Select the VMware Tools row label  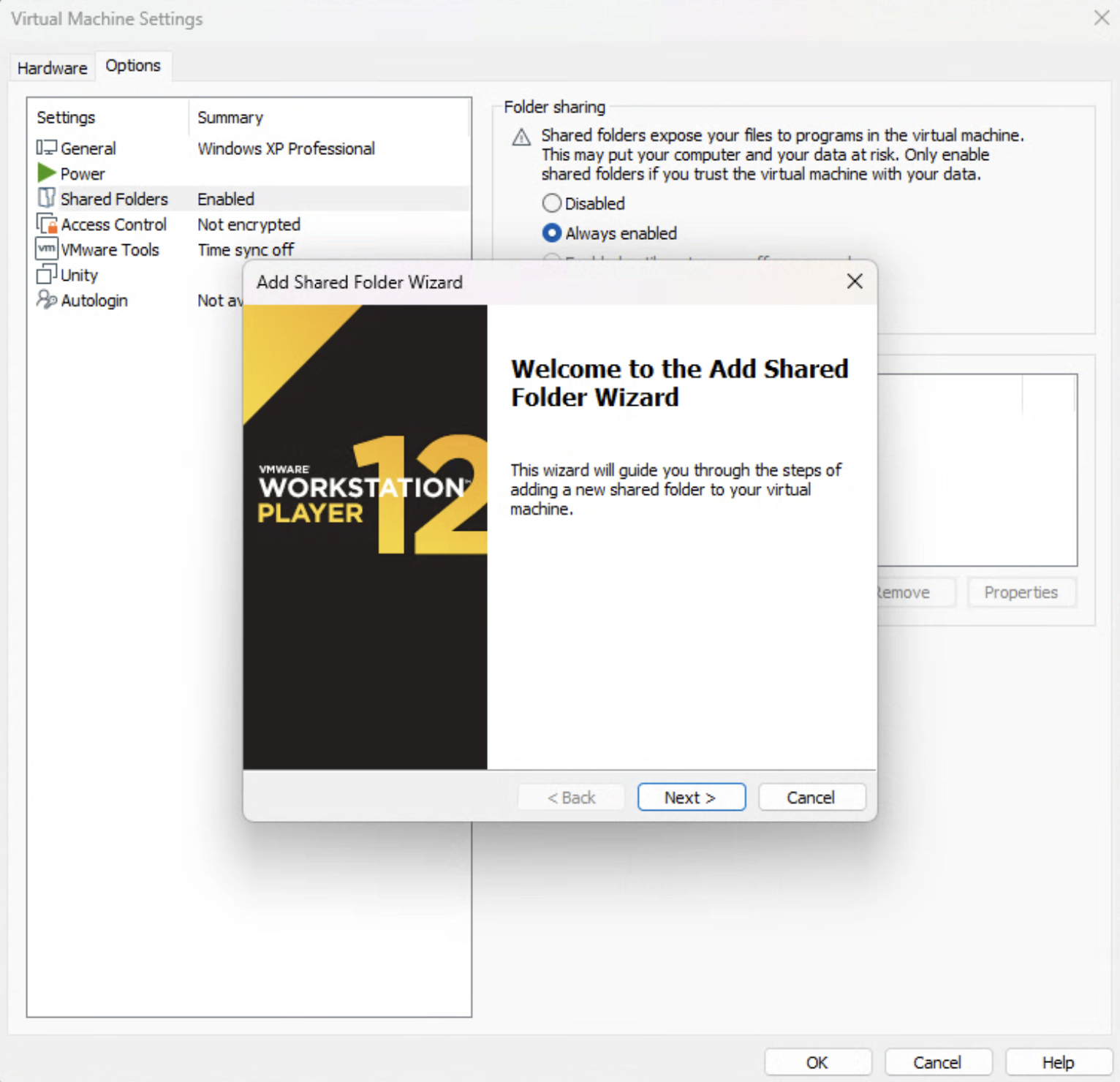click(110, 250)
